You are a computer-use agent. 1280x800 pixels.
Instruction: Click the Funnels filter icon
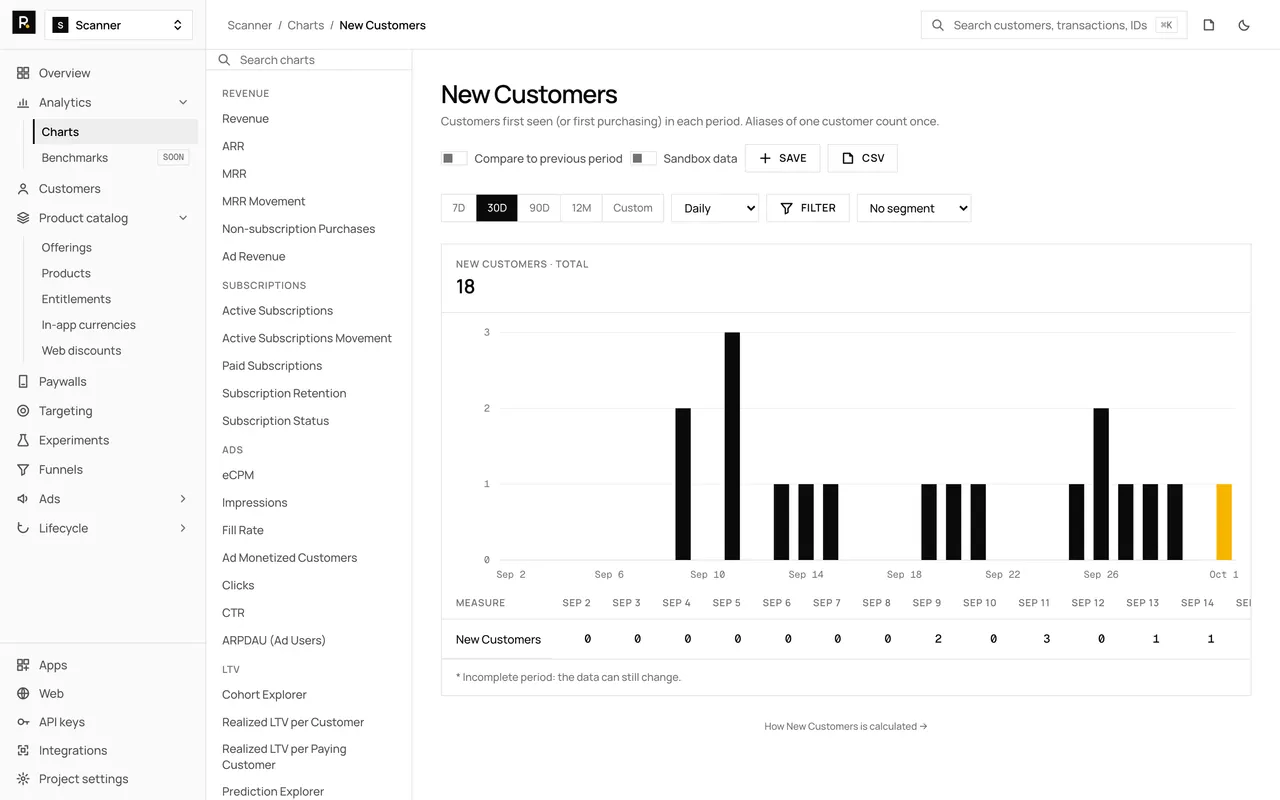(23, 470)
